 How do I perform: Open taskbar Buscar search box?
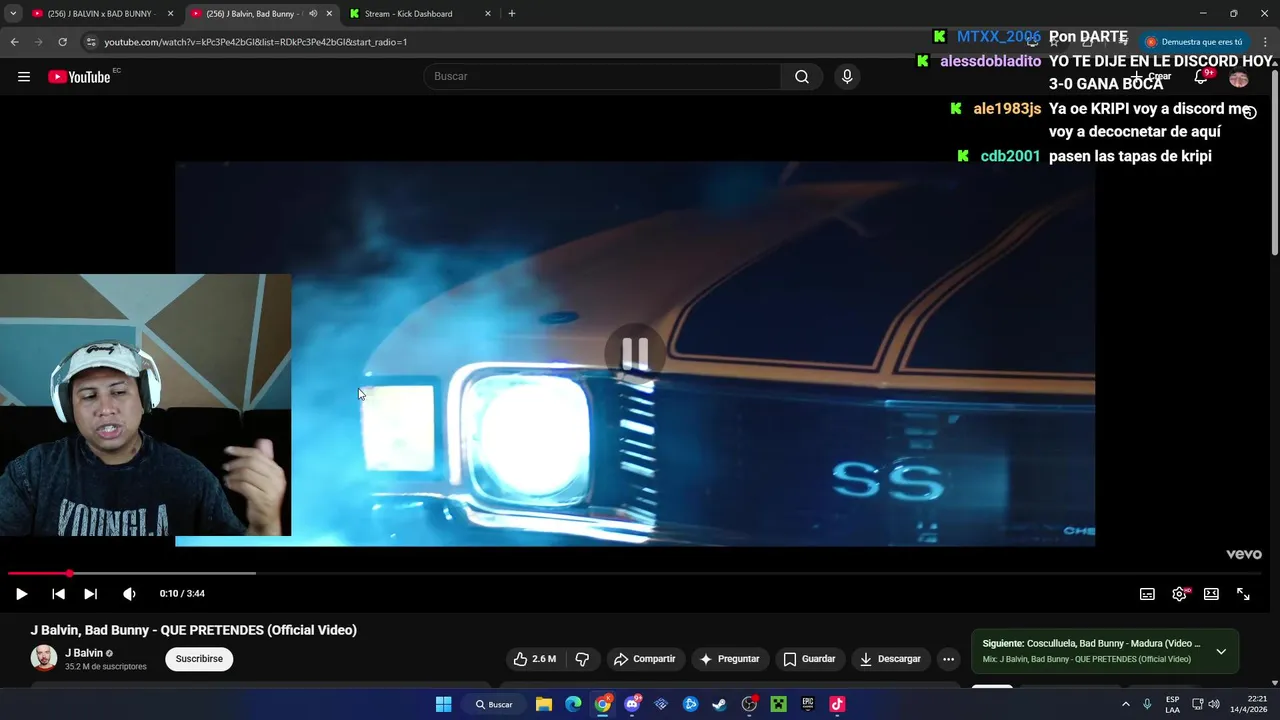494,704
